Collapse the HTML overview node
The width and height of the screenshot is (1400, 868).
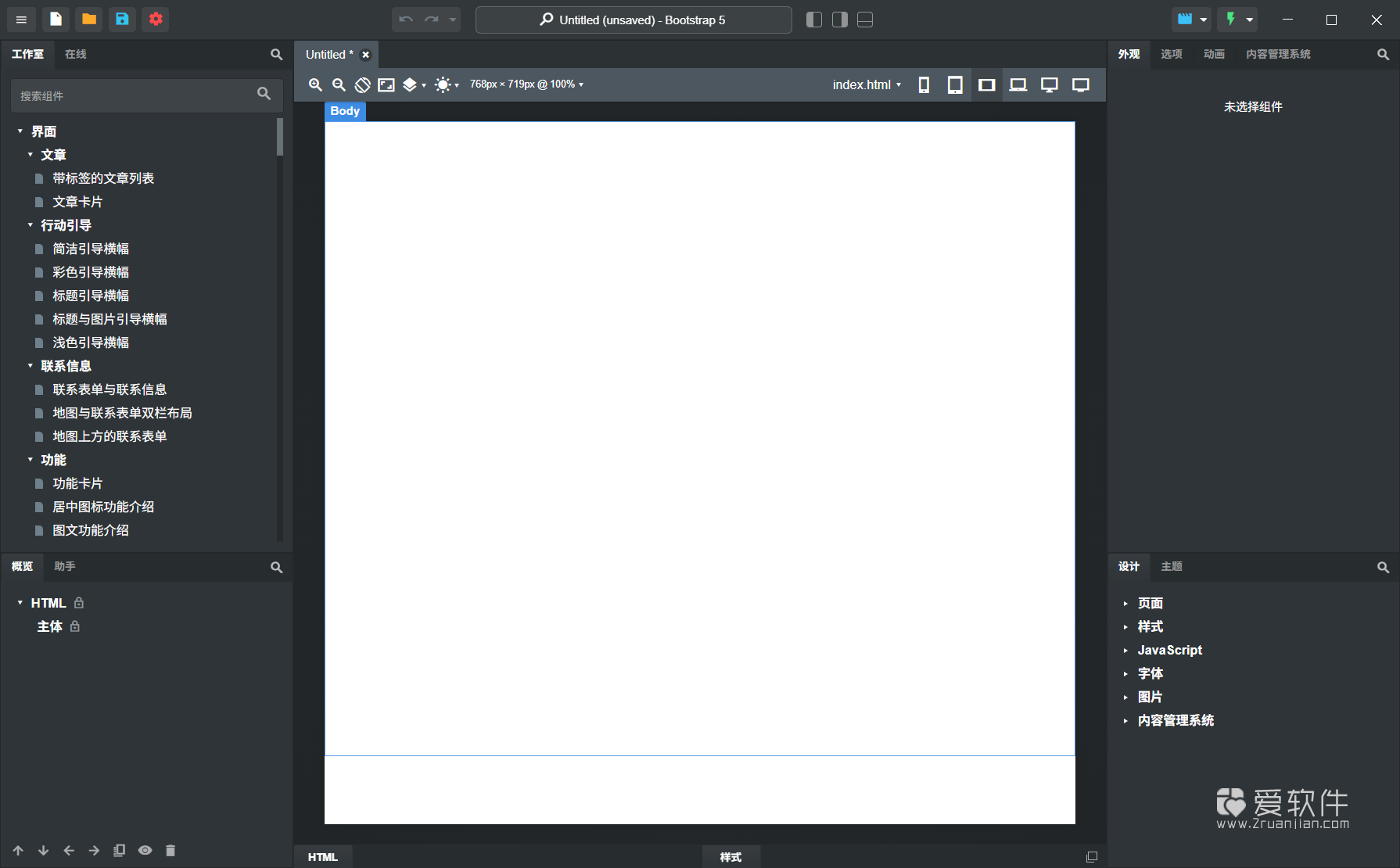point(20,603)
